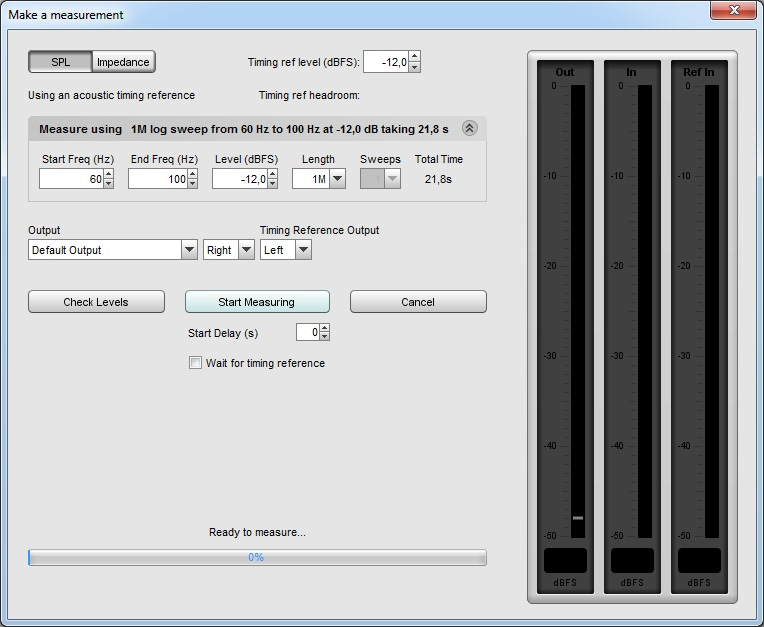Screen dimensions: 764x627
Task: Click the Start Delay input field
Action: 308,332
